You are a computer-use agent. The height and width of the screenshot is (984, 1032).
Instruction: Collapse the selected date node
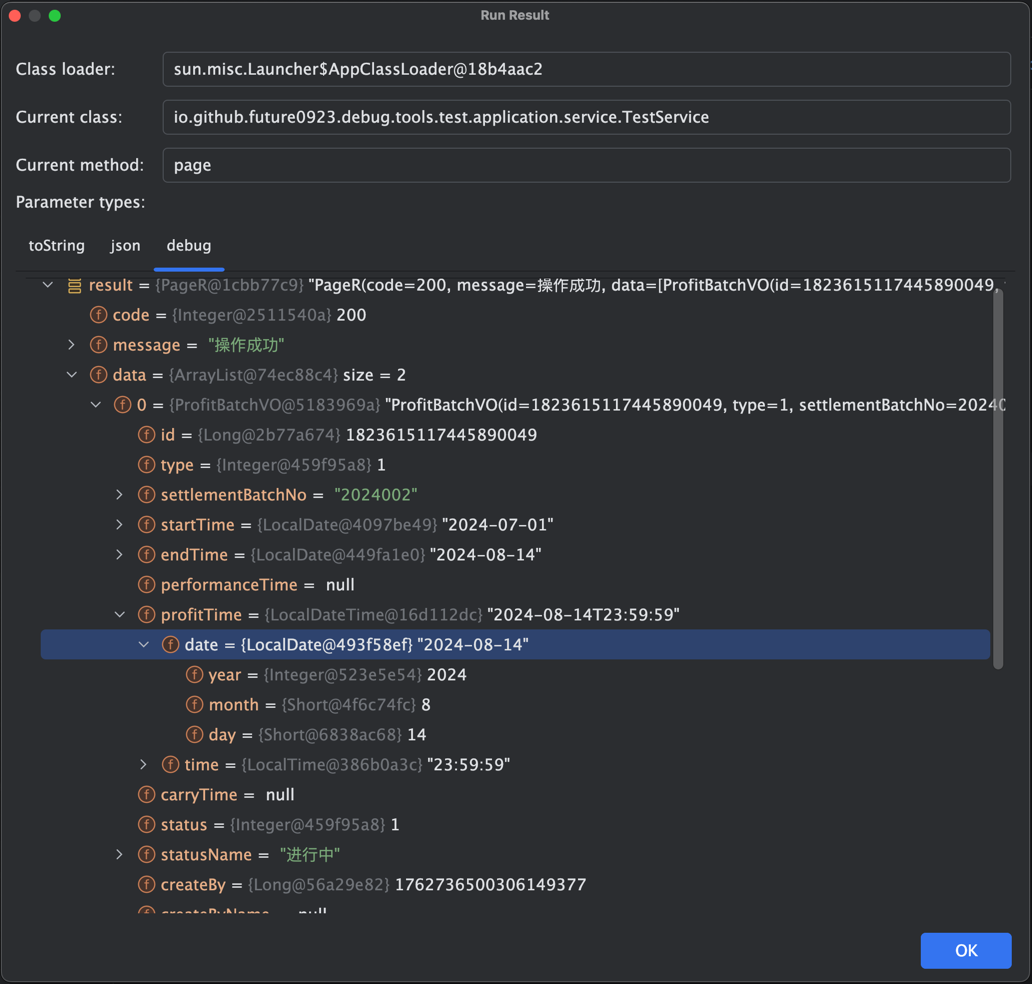click(144, 645)
